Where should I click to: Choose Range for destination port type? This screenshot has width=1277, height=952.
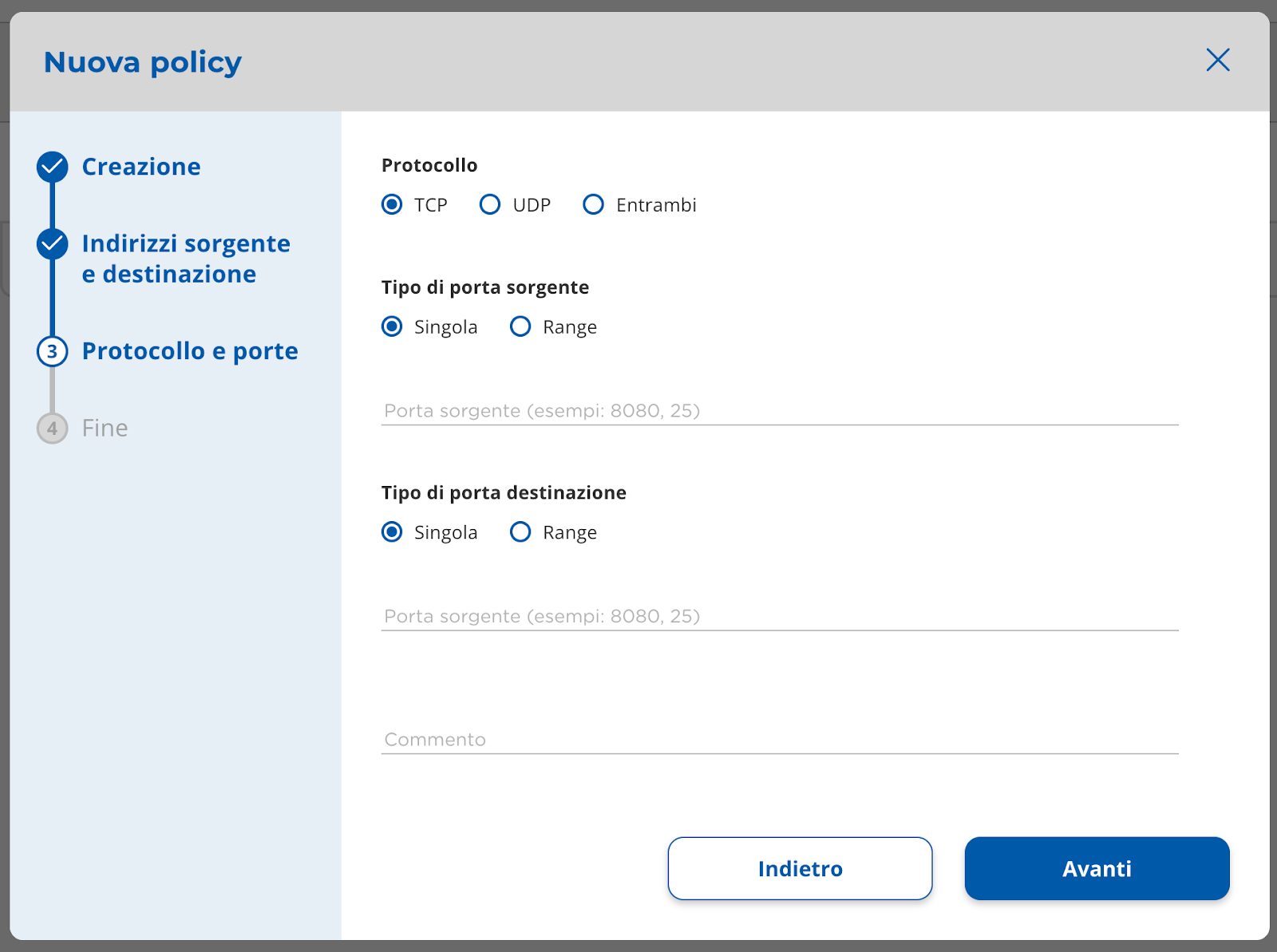(520, 532)
